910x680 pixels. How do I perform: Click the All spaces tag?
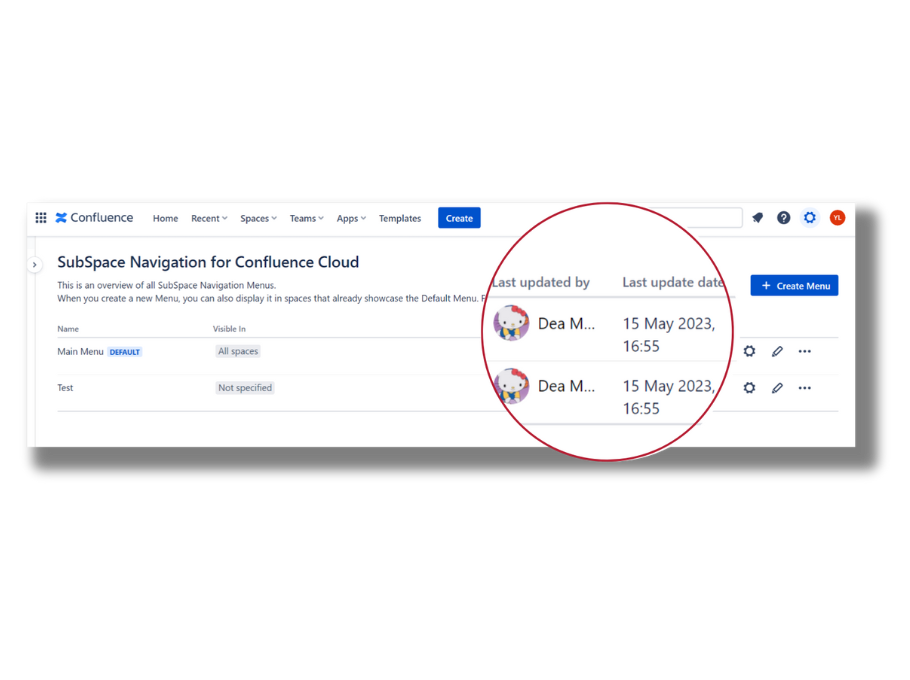point(238,351)
